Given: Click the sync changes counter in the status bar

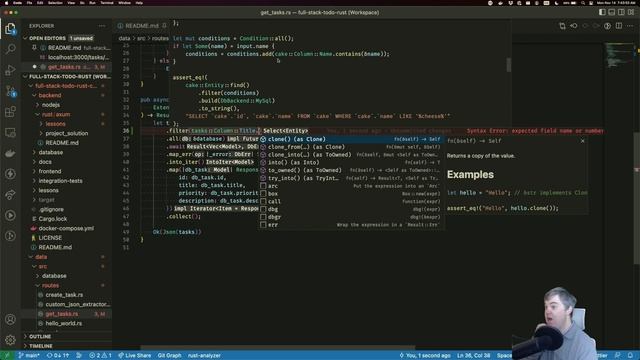Looking at the screenshot, I should click(x=58, y=356).
